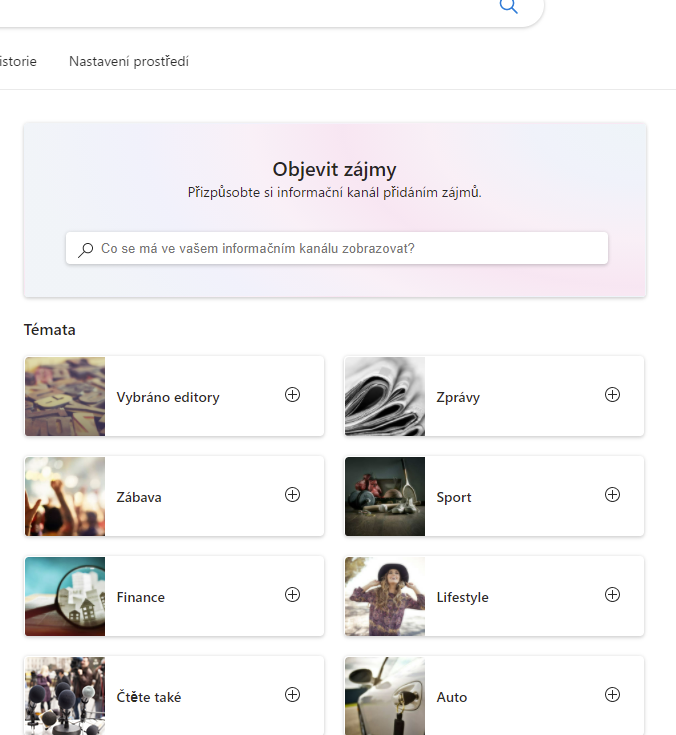Follow the Zábava topic via plus icon
Image resolution: width=676 pixels, height=735 pixels.
point(292,495)
